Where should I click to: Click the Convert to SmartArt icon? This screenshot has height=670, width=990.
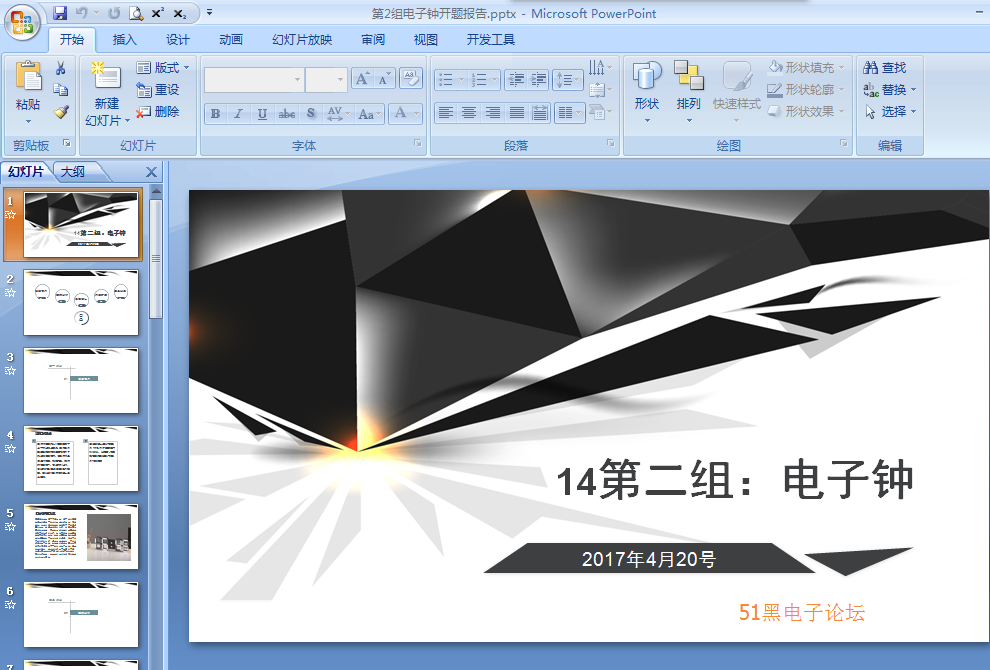600,112
